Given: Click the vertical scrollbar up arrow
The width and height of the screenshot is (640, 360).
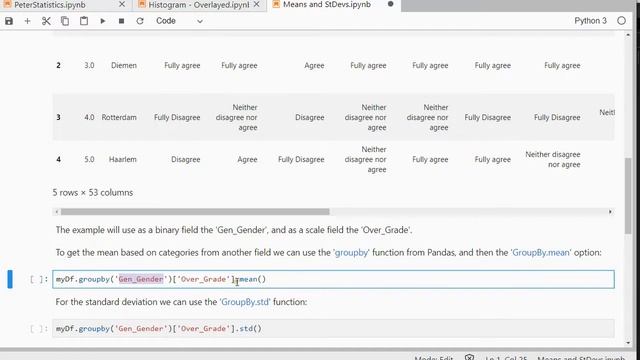Looking at the screenshot, I should [628, 35].
